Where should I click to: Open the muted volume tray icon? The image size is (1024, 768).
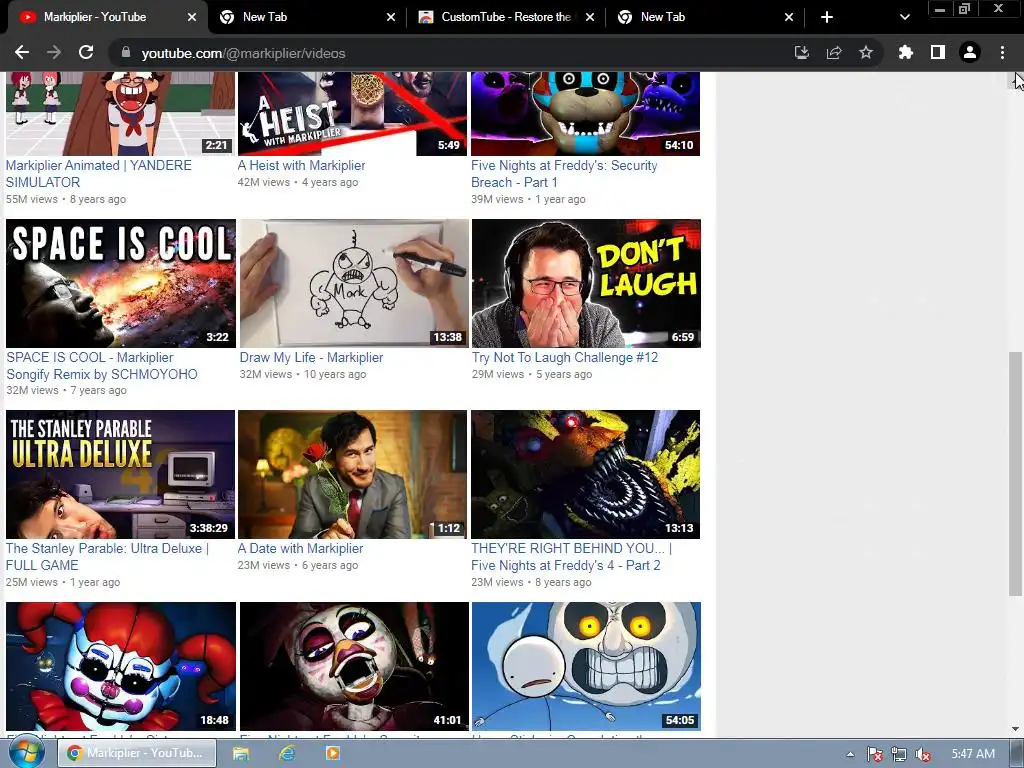point(923,754)
